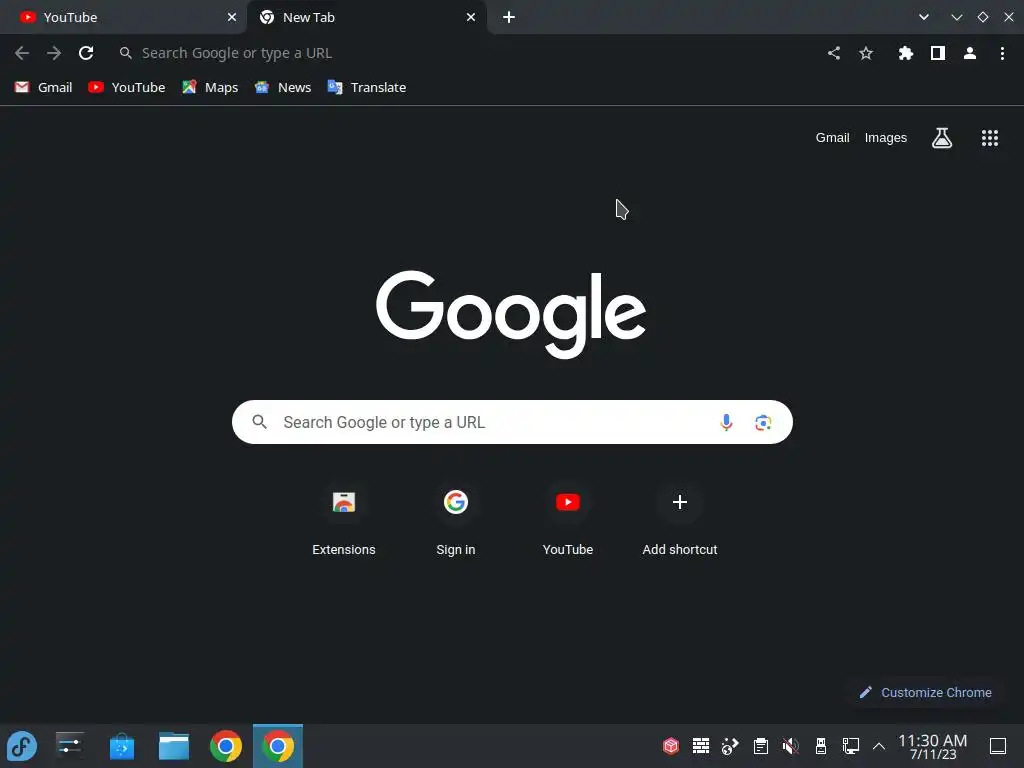Start voice search with the microphone
This screenshot has width=1024, height=768.
coord(726,423)
